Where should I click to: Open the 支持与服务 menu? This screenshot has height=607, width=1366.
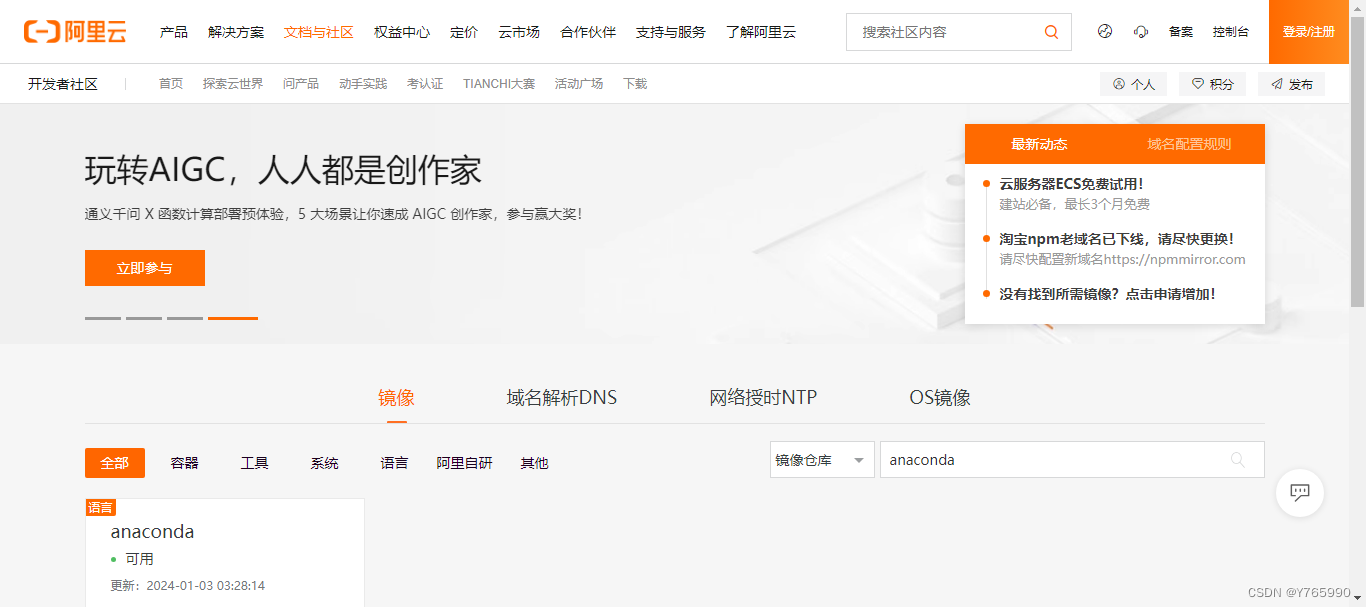pos(671,32)
